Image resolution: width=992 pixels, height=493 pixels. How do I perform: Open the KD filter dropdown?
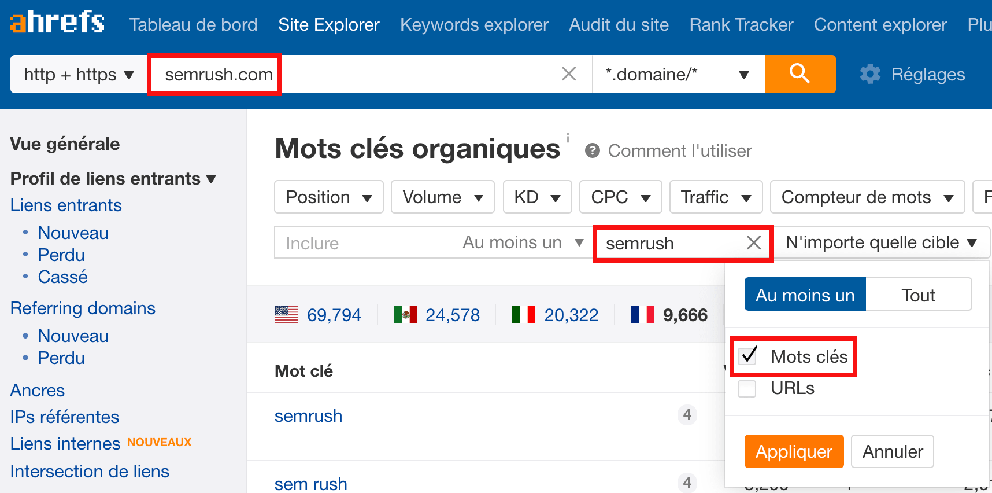[x=537, y=197]
